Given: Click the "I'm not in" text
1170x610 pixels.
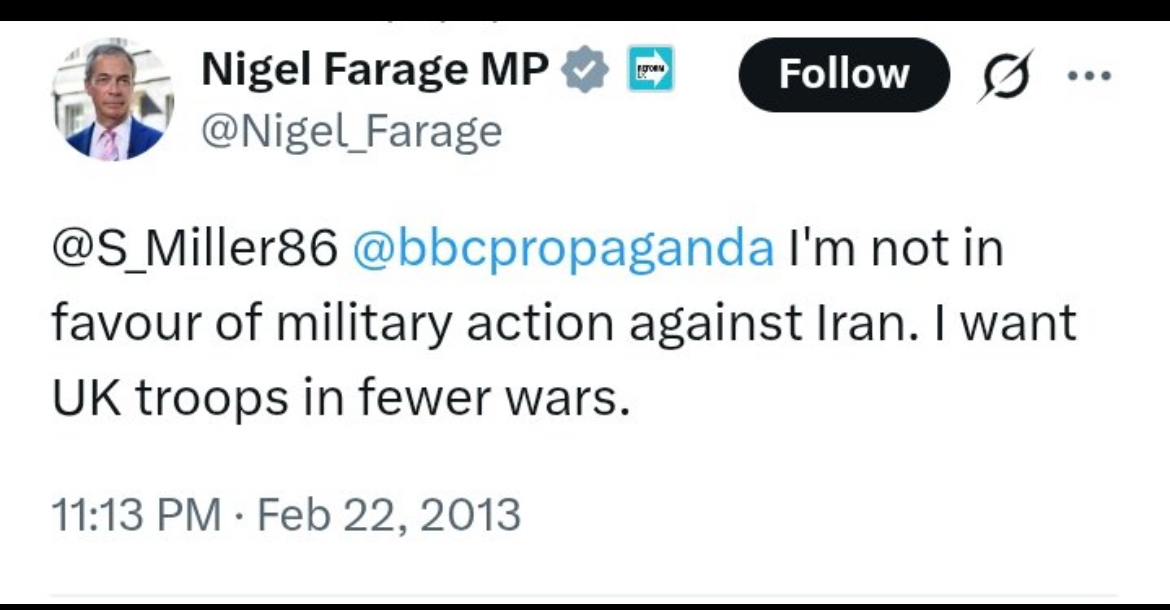Looking at the screenshot, I should [x=895, y=250].
